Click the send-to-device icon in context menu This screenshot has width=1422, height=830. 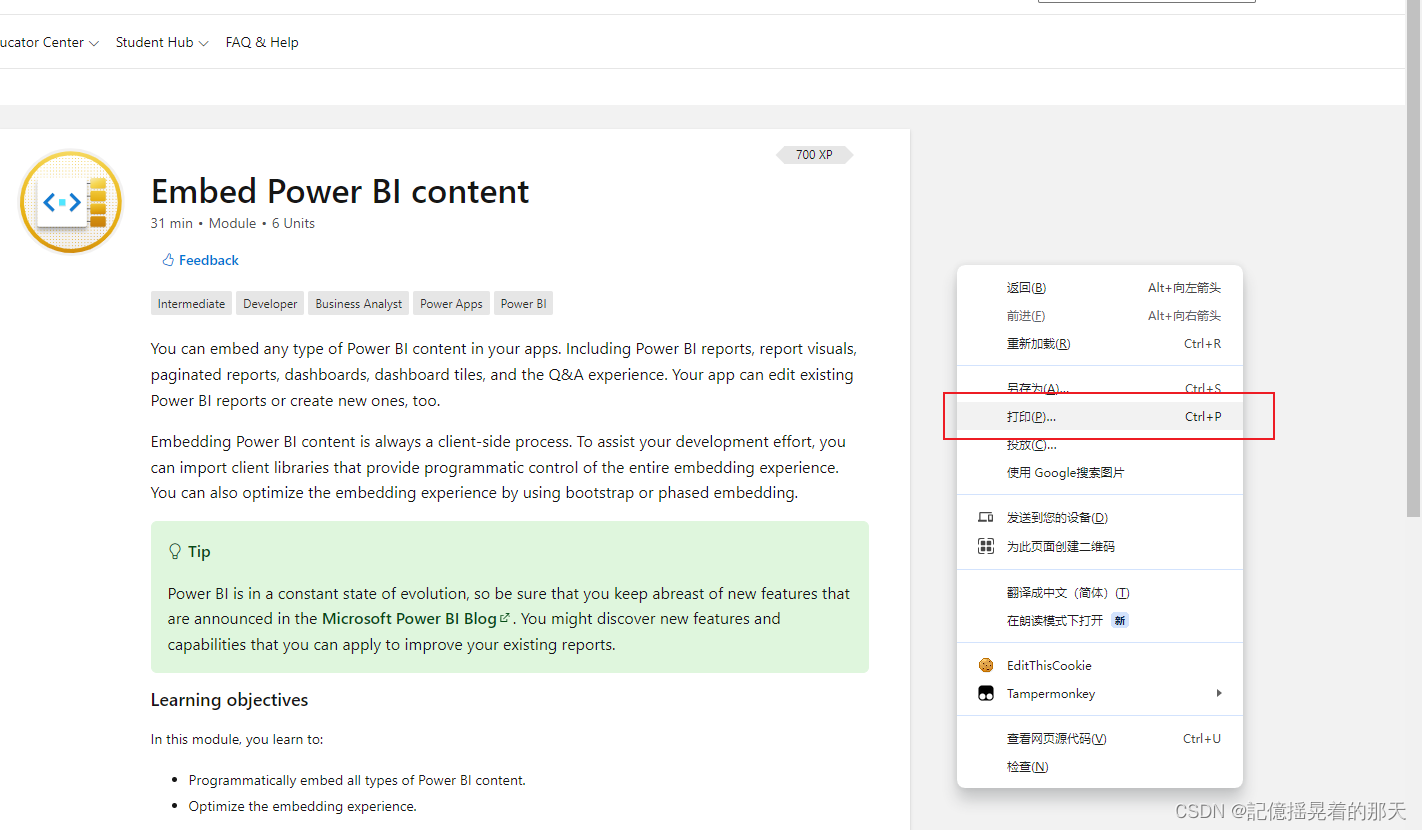[986, 518]
